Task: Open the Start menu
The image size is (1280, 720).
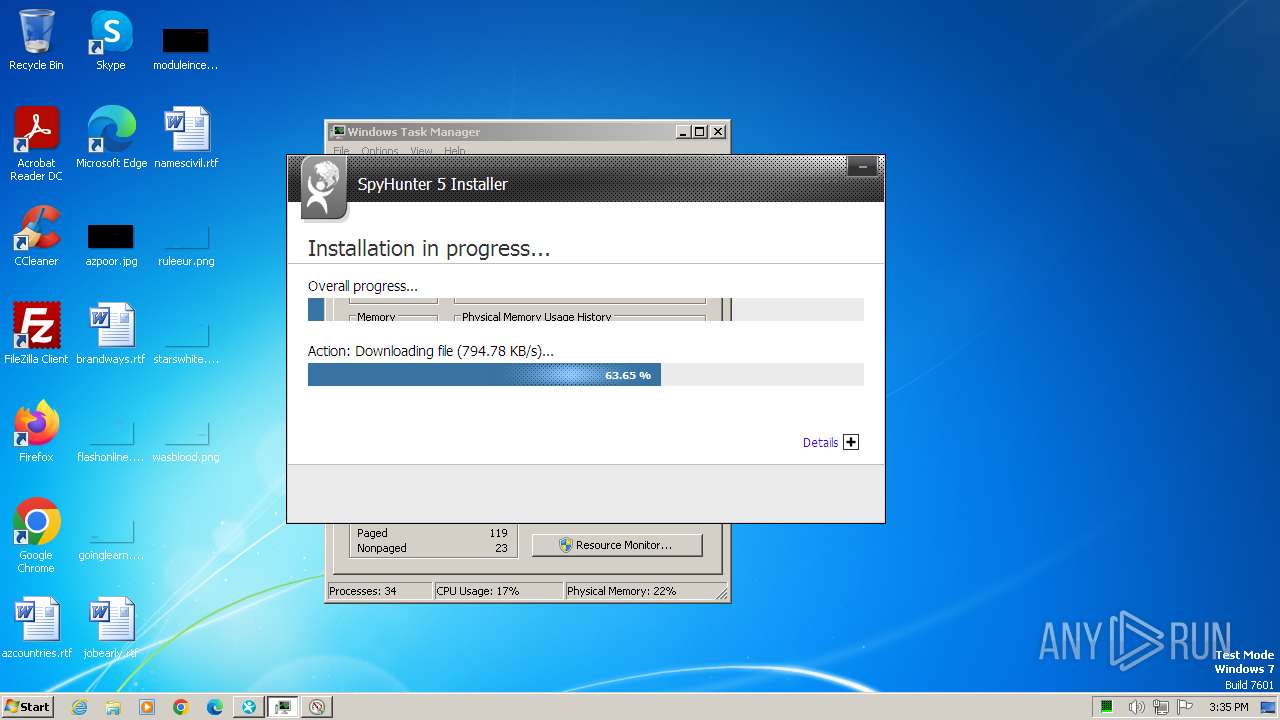Action: coord(27,707)
